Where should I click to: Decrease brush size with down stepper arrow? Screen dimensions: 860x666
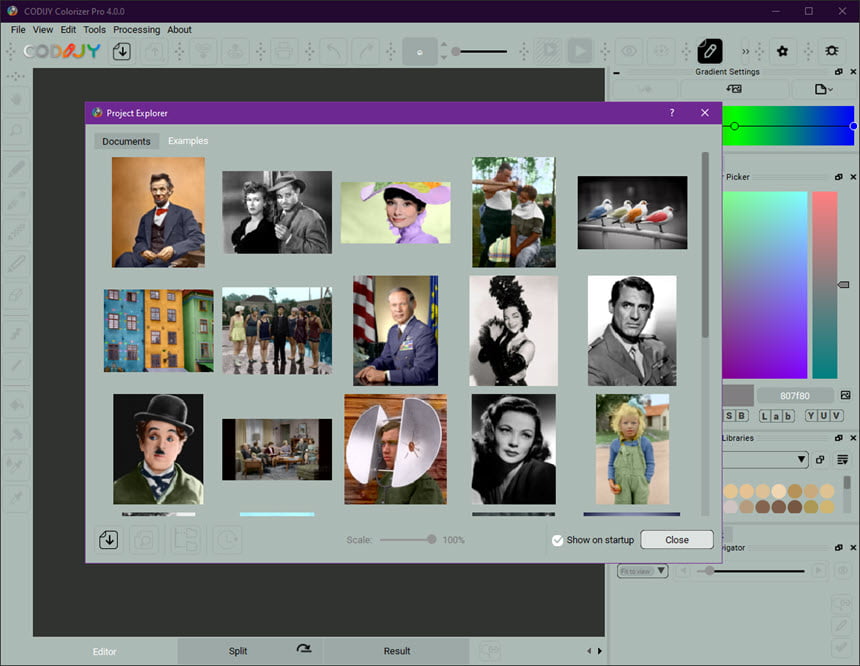pos(444,57)
